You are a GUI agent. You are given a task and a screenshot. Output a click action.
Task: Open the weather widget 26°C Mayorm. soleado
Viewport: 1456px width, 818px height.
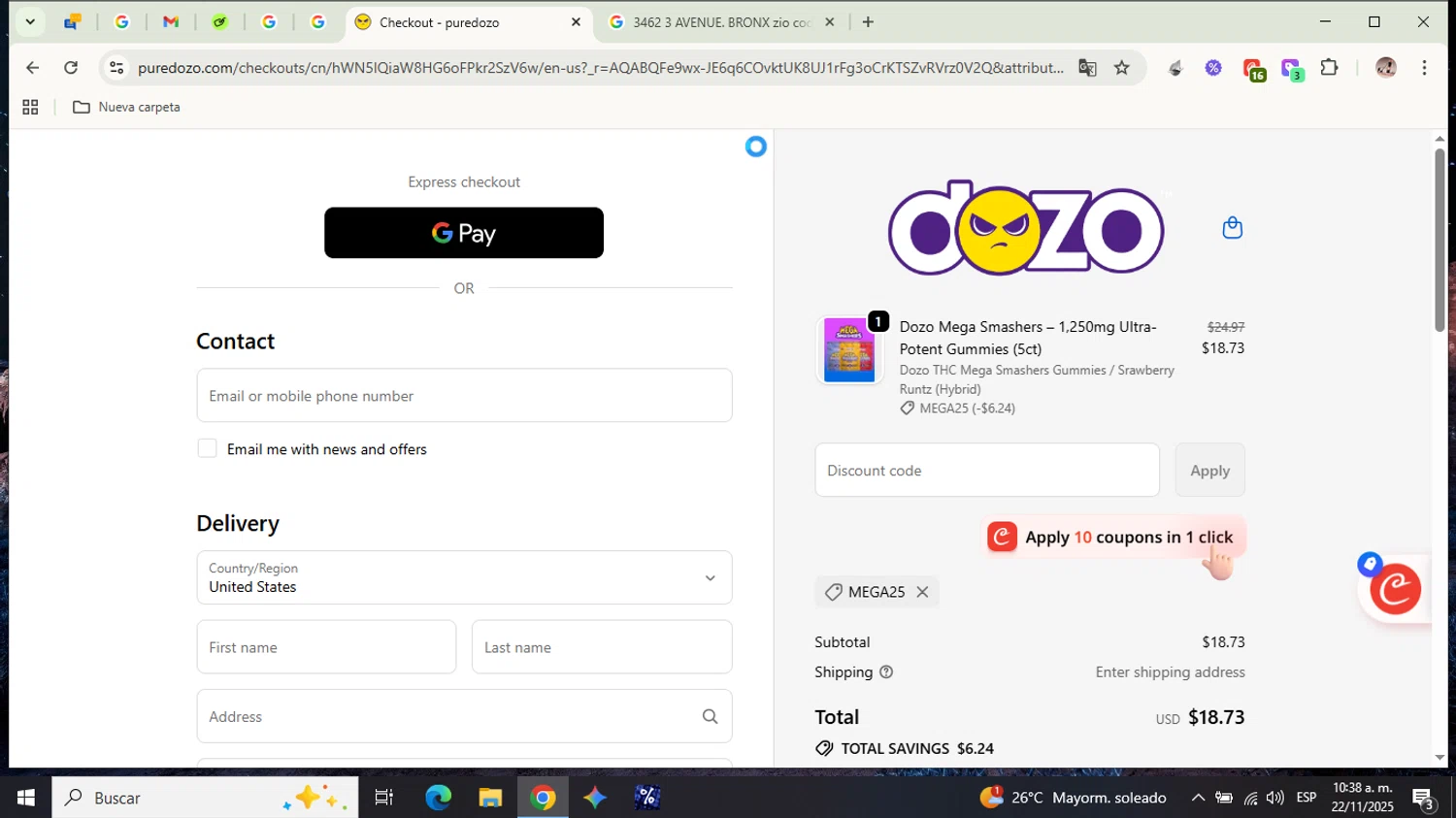1074,798
